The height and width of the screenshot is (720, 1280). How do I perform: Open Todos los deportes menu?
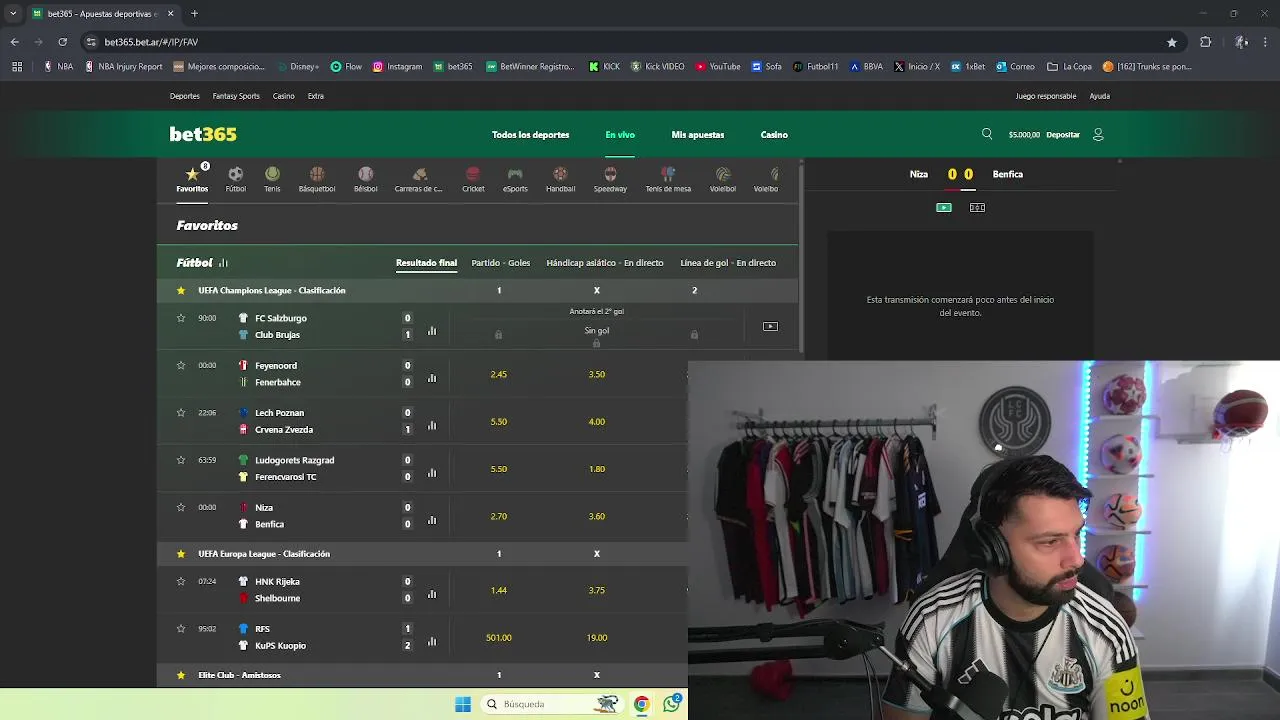pos(531,135)
